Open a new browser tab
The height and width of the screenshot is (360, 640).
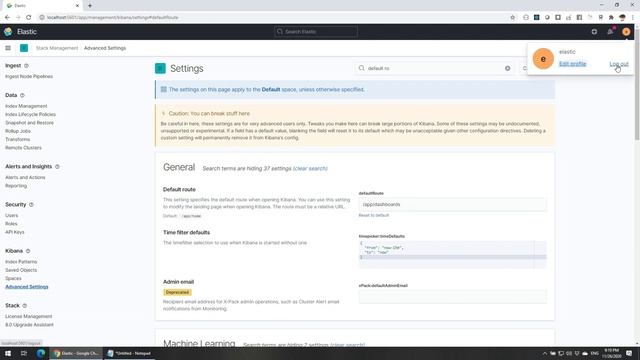(90, 6)
